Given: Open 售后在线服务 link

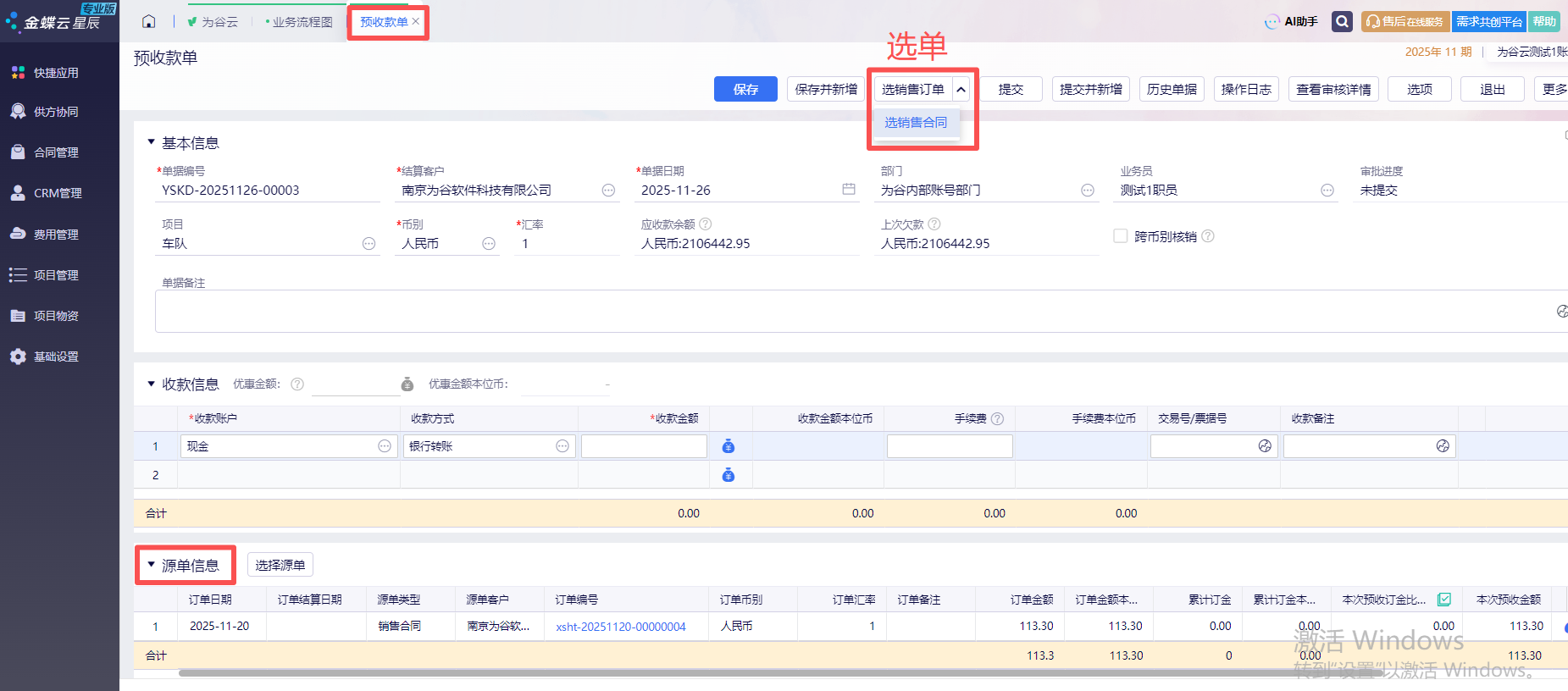Looking at the screenshot, I should coord(1405,21).
